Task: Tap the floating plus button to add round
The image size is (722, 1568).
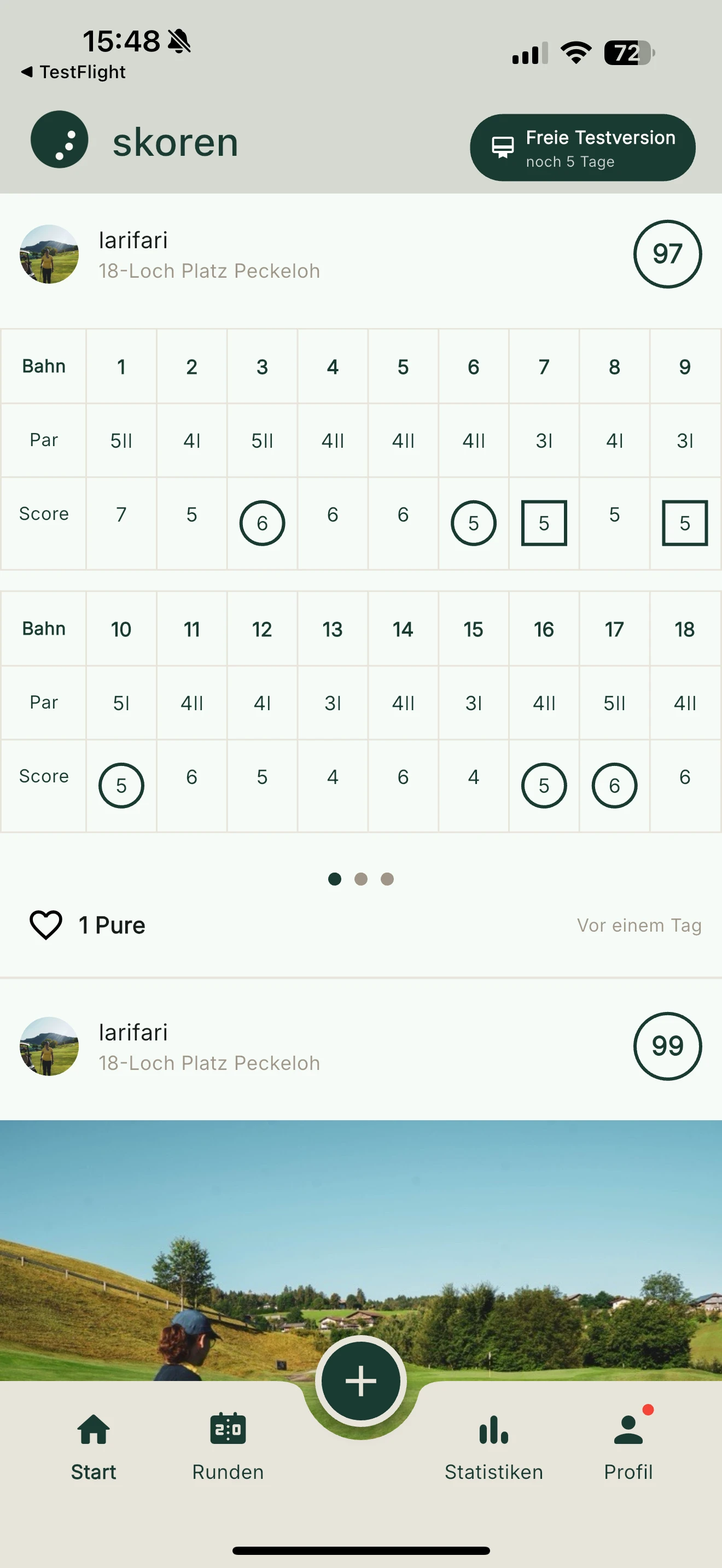Action: coord(360,1380)
